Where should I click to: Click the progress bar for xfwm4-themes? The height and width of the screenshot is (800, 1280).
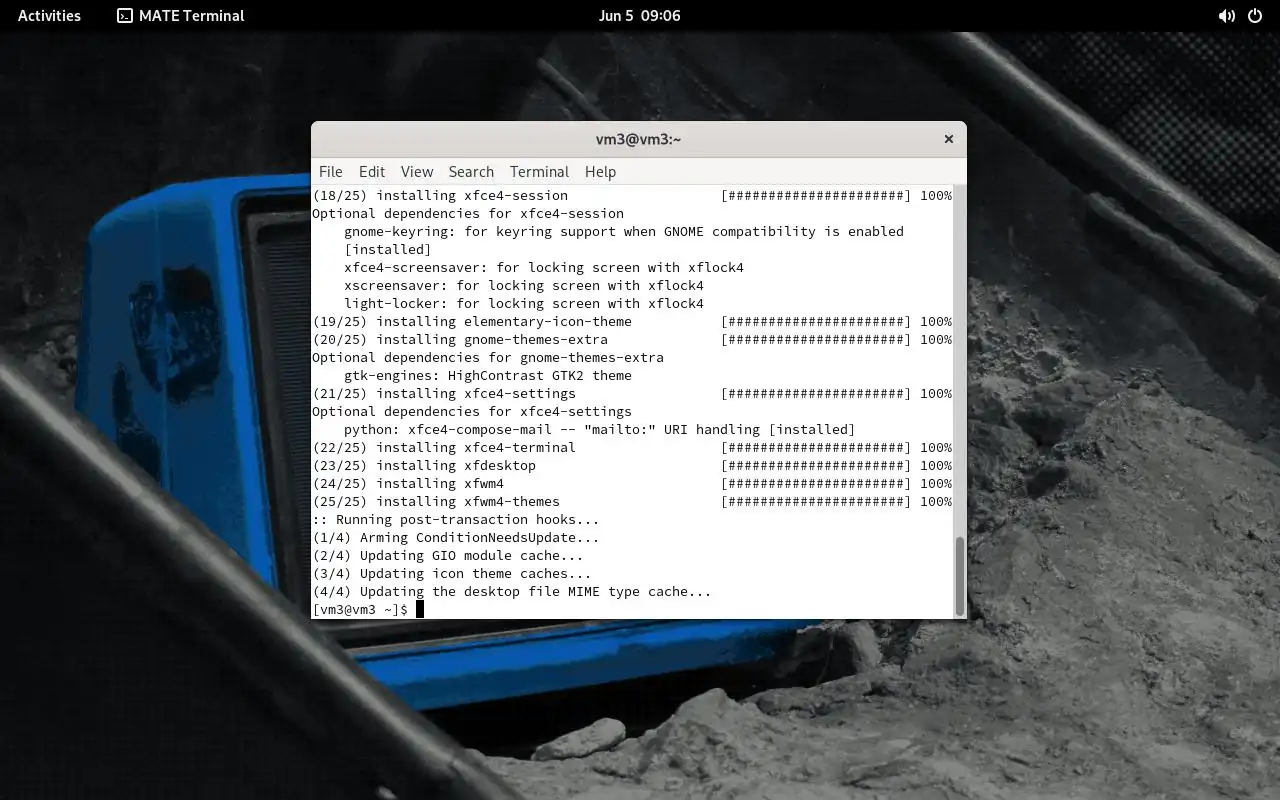pyautogui.click(x=816, y=501)
